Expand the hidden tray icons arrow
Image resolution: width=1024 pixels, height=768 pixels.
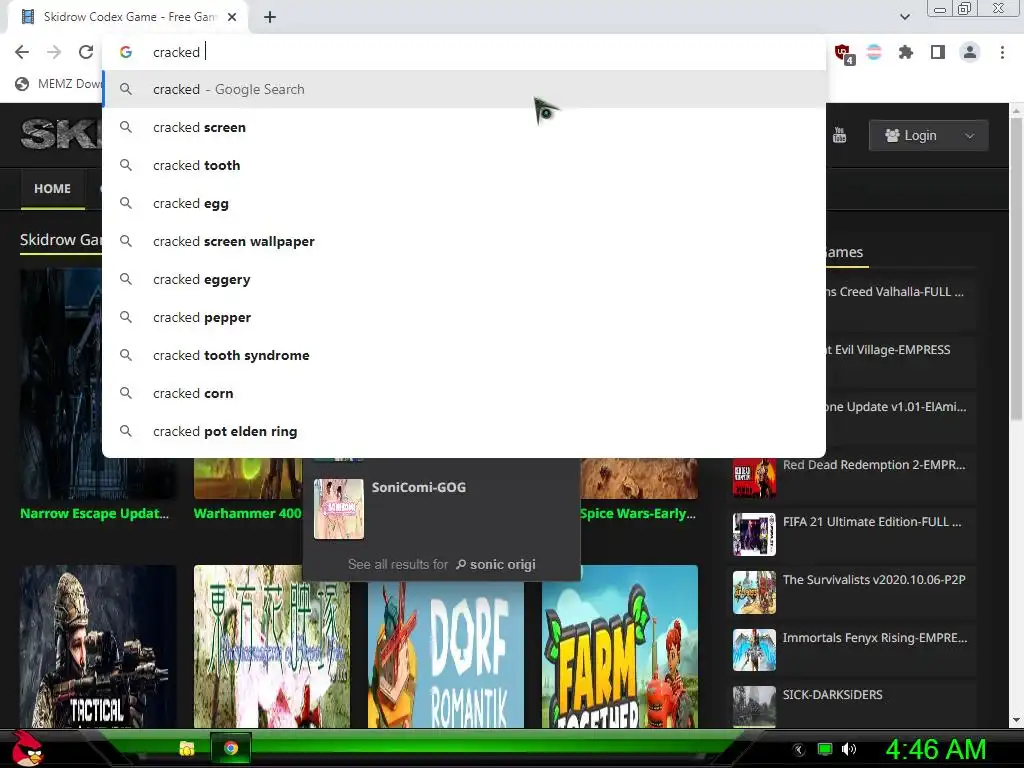coord(799,750)
